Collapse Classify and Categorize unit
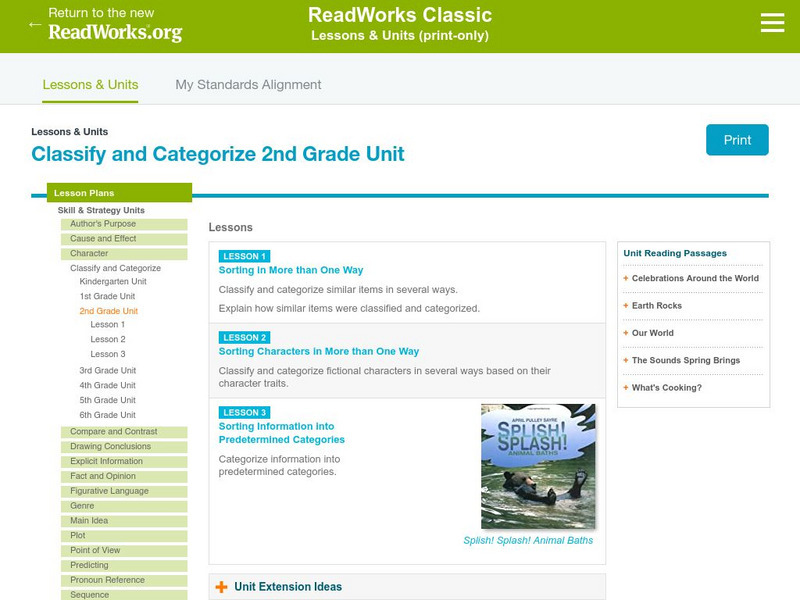Screen dimensions: 800x600 115,268
